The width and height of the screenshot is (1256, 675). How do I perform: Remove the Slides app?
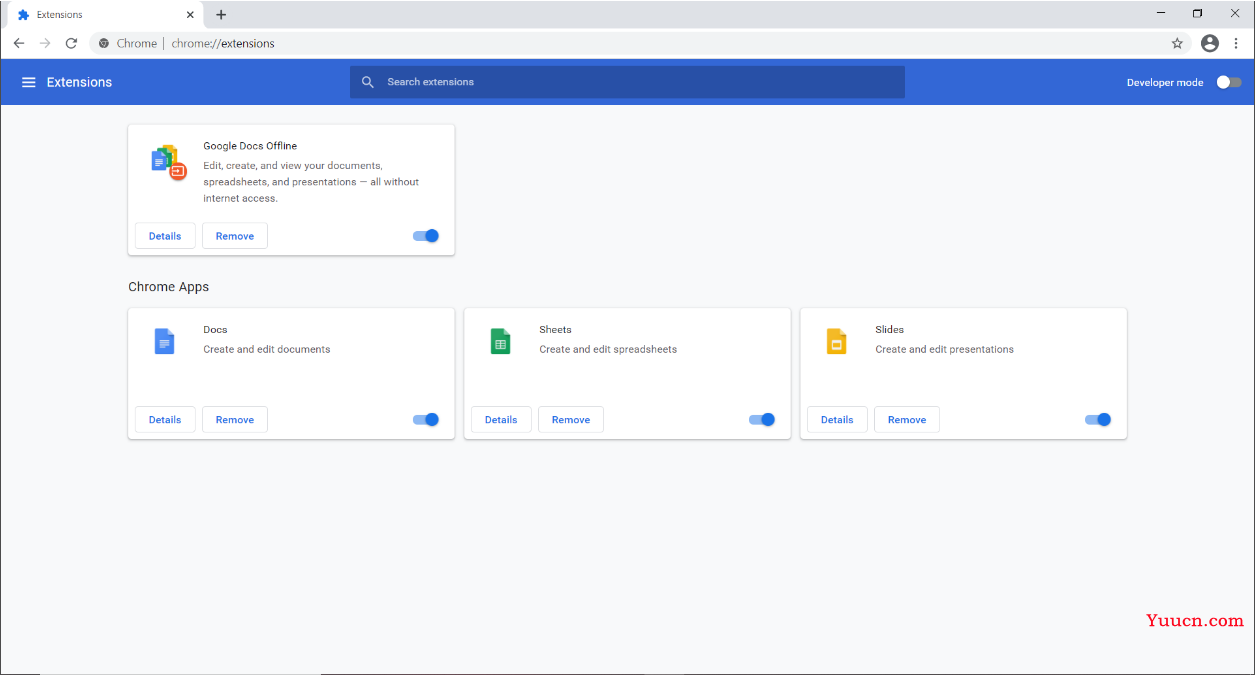[x=907, y=420]
